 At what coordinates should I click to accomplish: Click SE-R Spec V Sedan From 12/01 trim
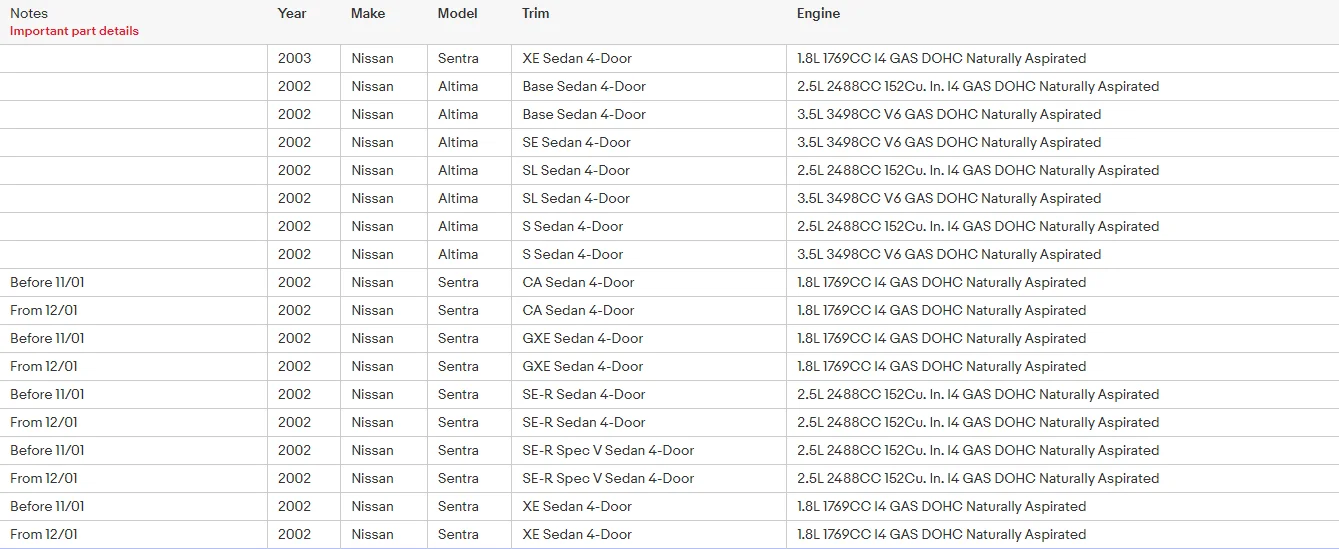(x=608, y=478)
